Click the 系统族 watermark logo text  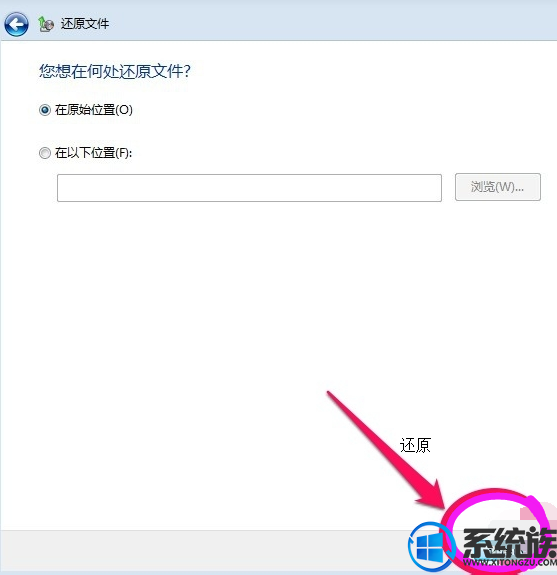510,543
